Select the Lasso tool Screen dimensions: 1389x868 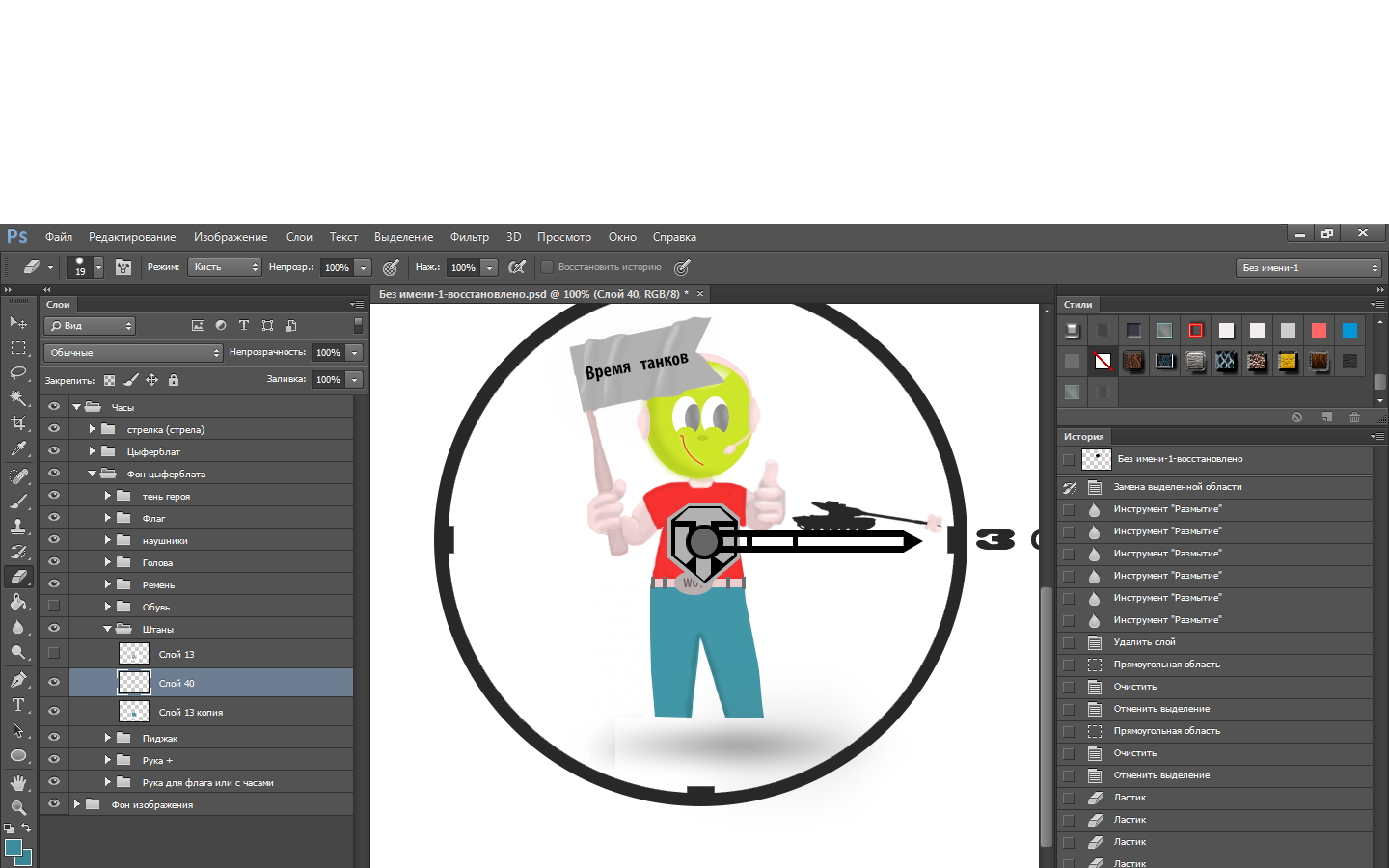pos(18,372)
